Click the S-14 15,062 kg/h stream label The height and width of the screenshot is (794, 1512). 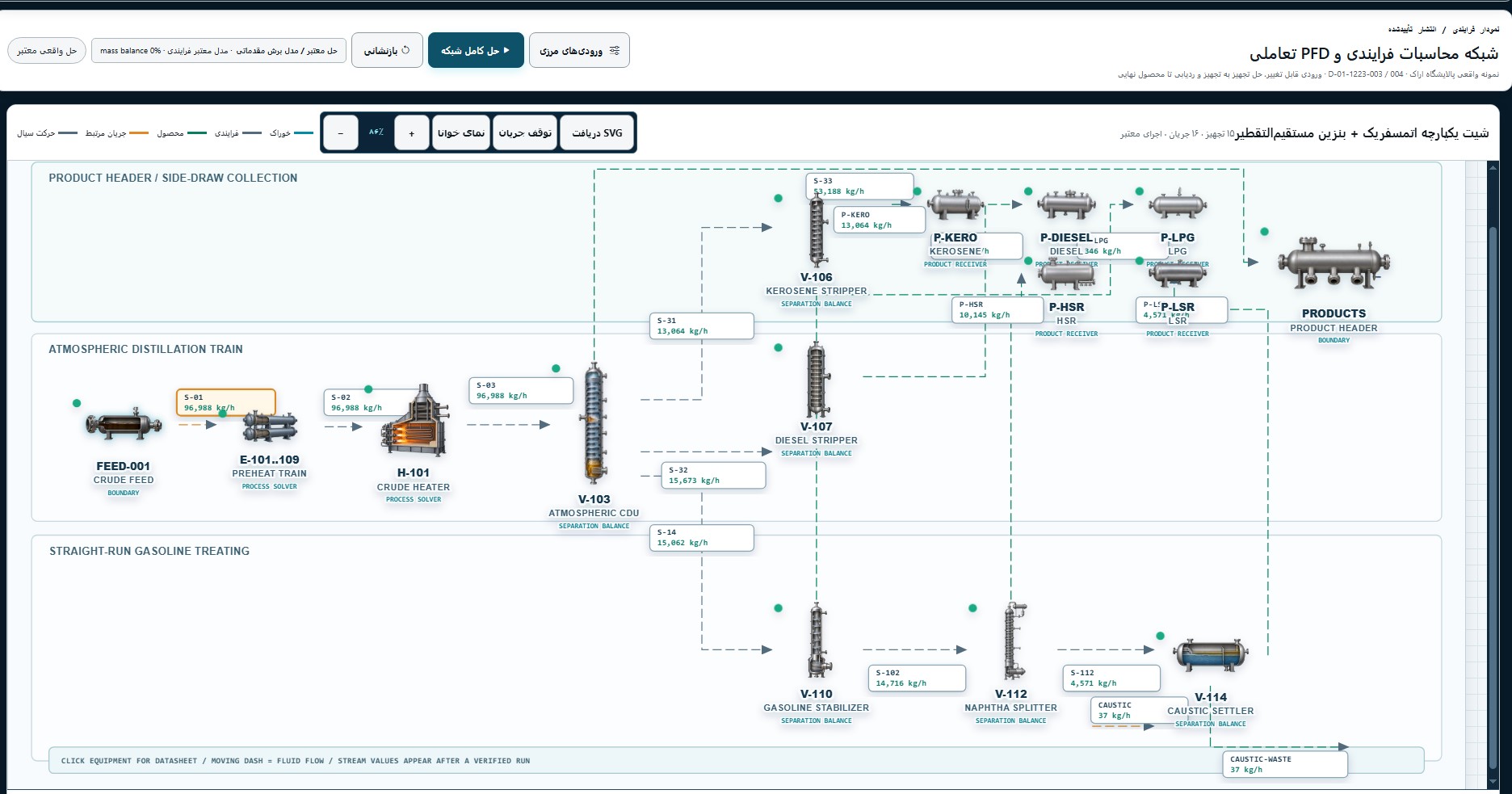point(702,537)
